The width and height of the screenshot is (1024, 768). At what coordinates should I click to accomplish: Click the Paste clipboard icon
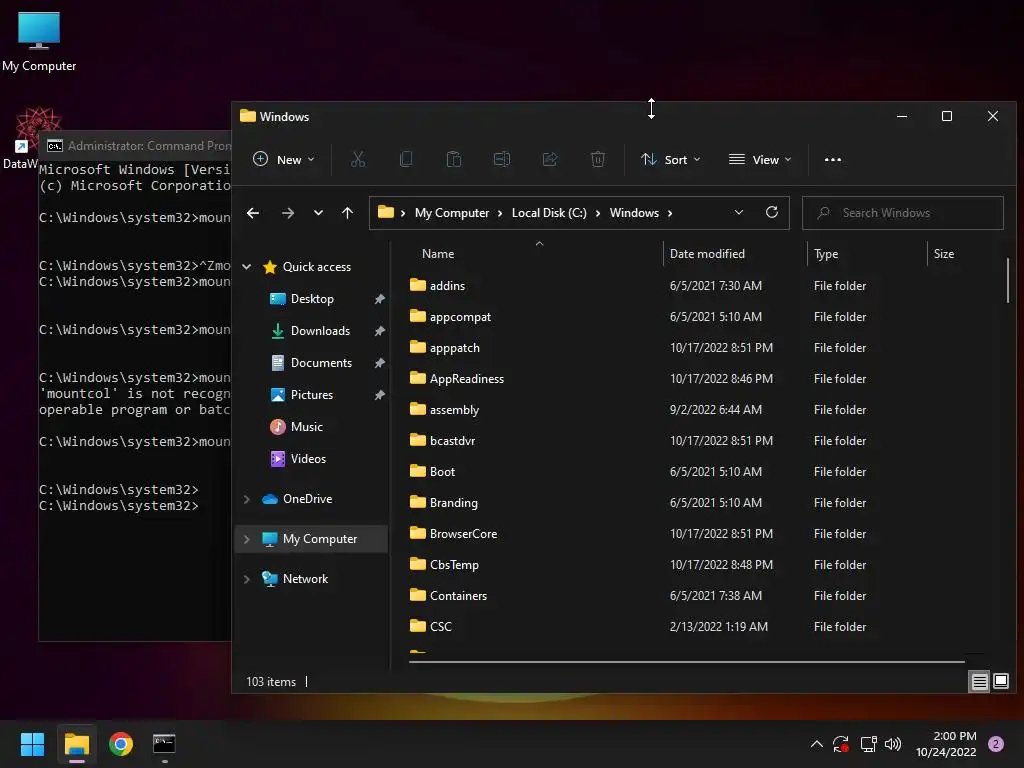454,159
